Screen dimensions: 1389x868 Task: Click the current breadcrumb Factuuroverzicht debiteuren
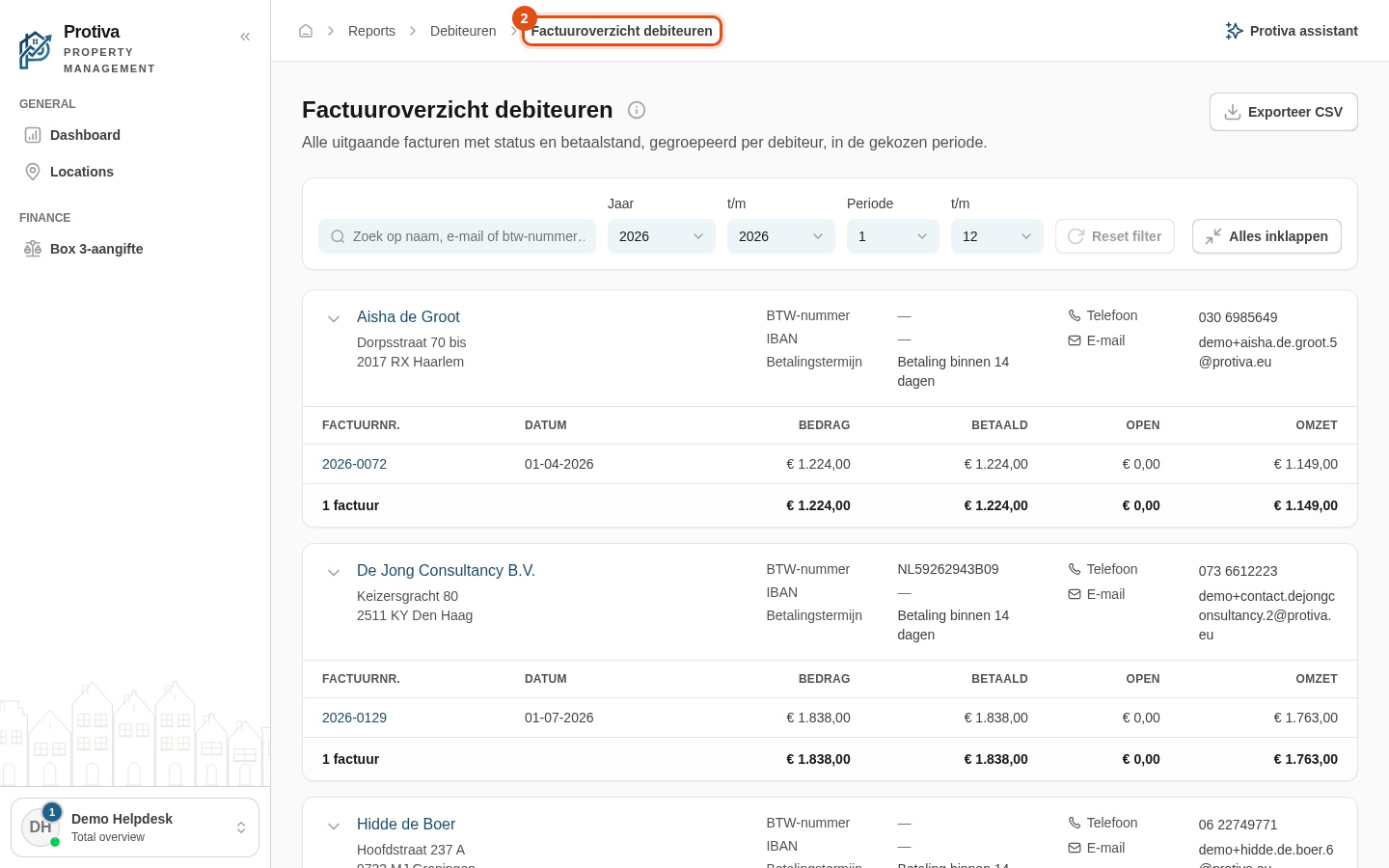(622, 31)
